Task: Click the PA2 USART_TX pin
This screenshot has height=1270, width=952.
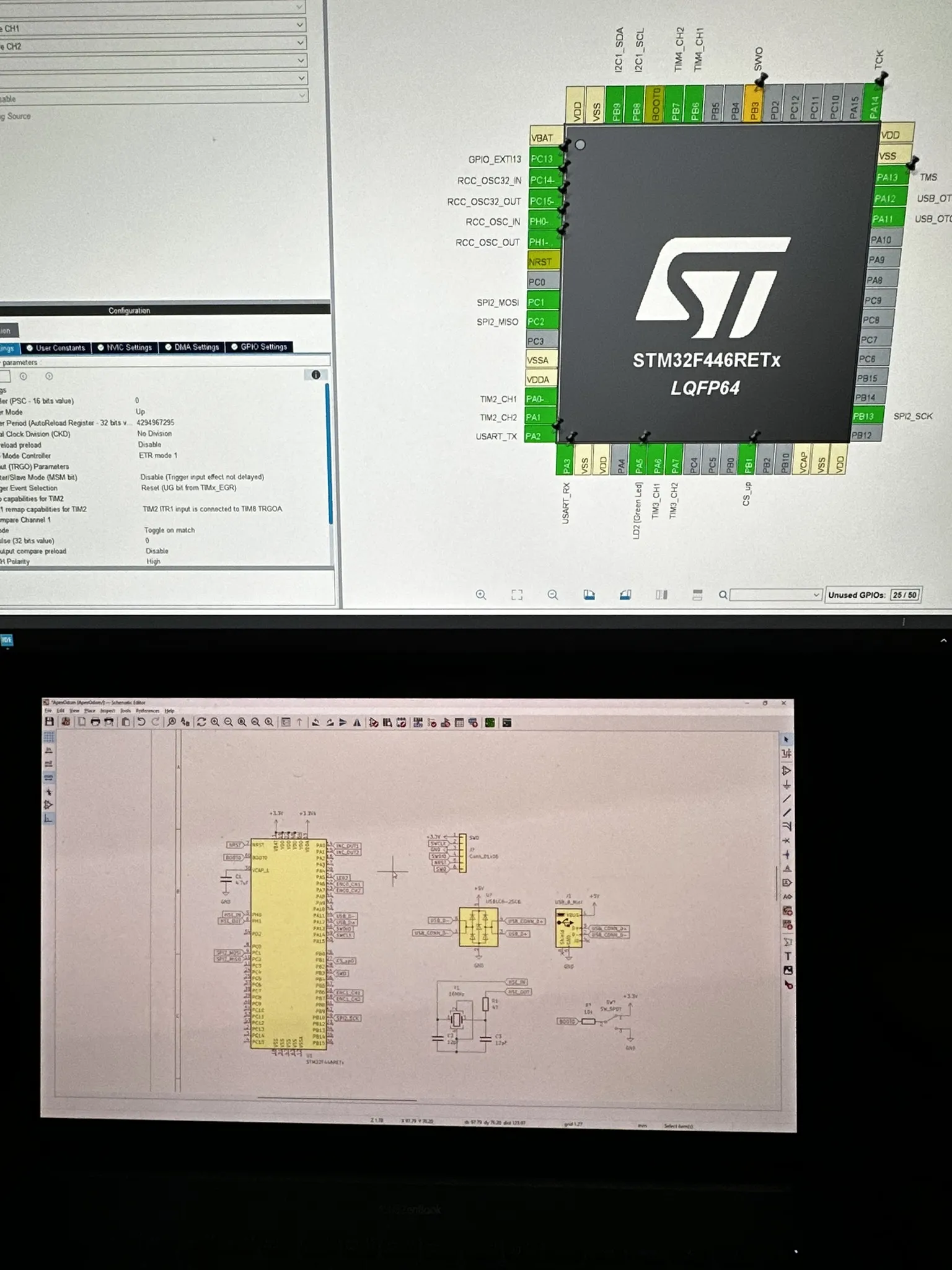Action: coord(540,436)
